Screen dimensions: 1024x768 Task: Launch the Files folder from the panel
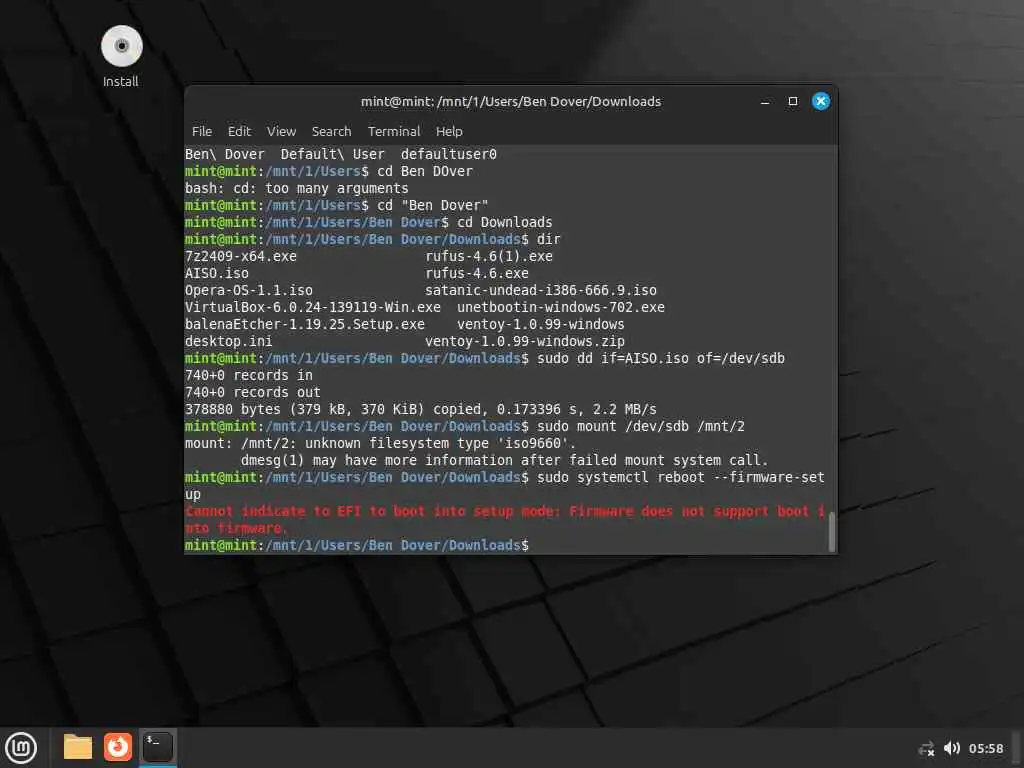pyautogui.click(x=78, y=747)
